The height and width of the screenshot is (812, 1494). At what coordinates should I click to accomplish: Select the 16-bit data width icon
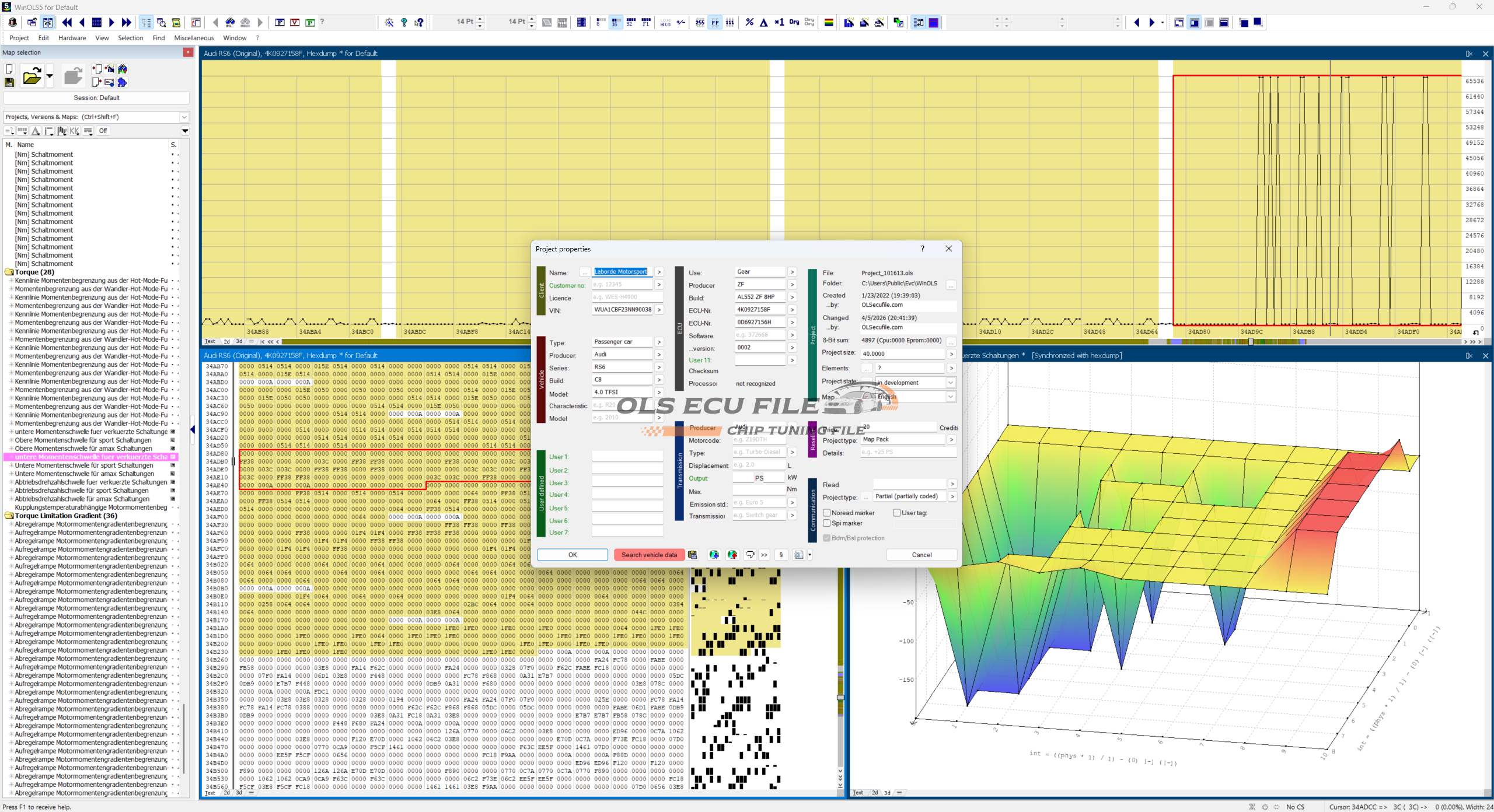coord(615,22)
